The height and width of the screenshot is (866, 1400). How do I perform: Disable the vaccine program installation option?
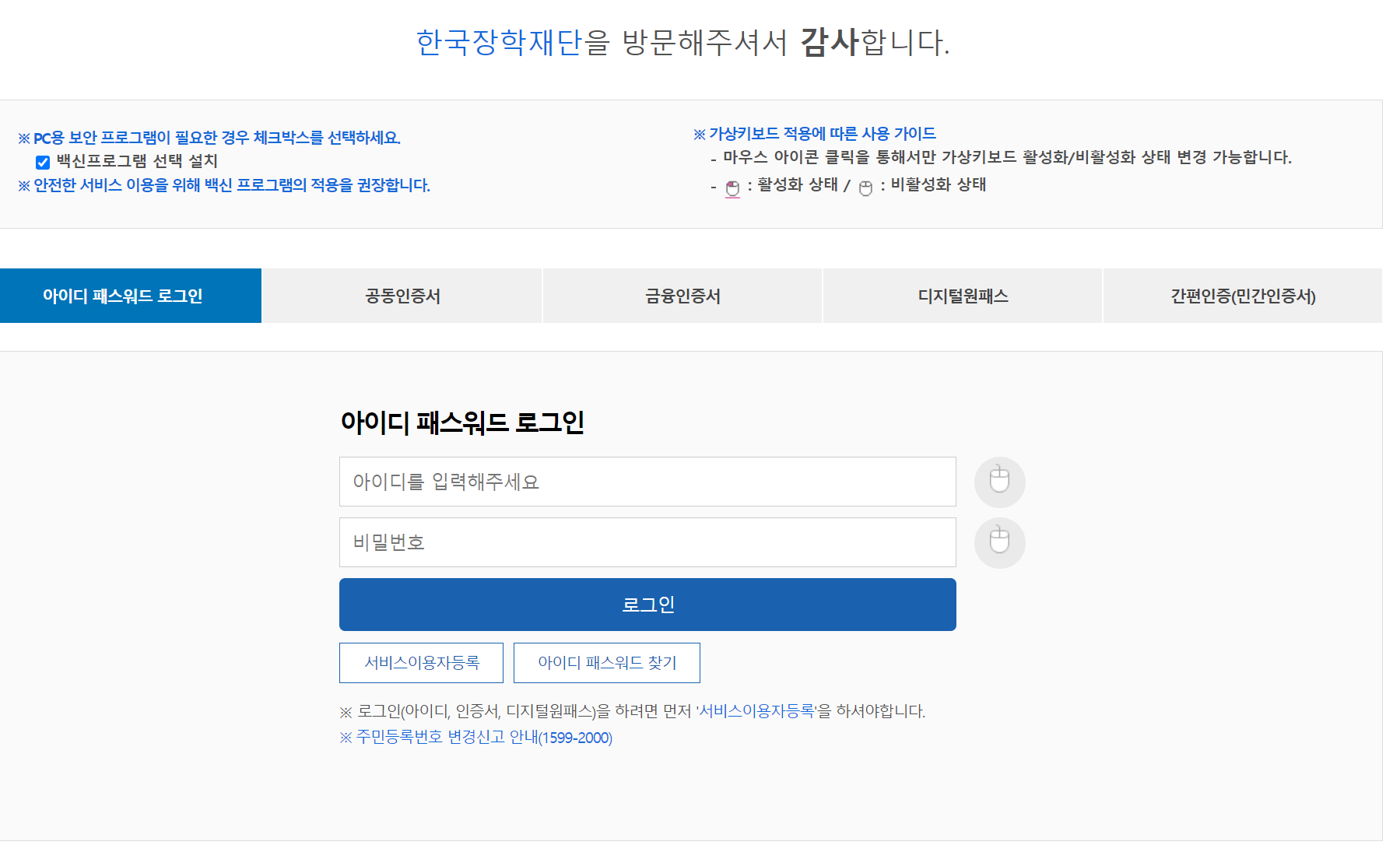42,162
